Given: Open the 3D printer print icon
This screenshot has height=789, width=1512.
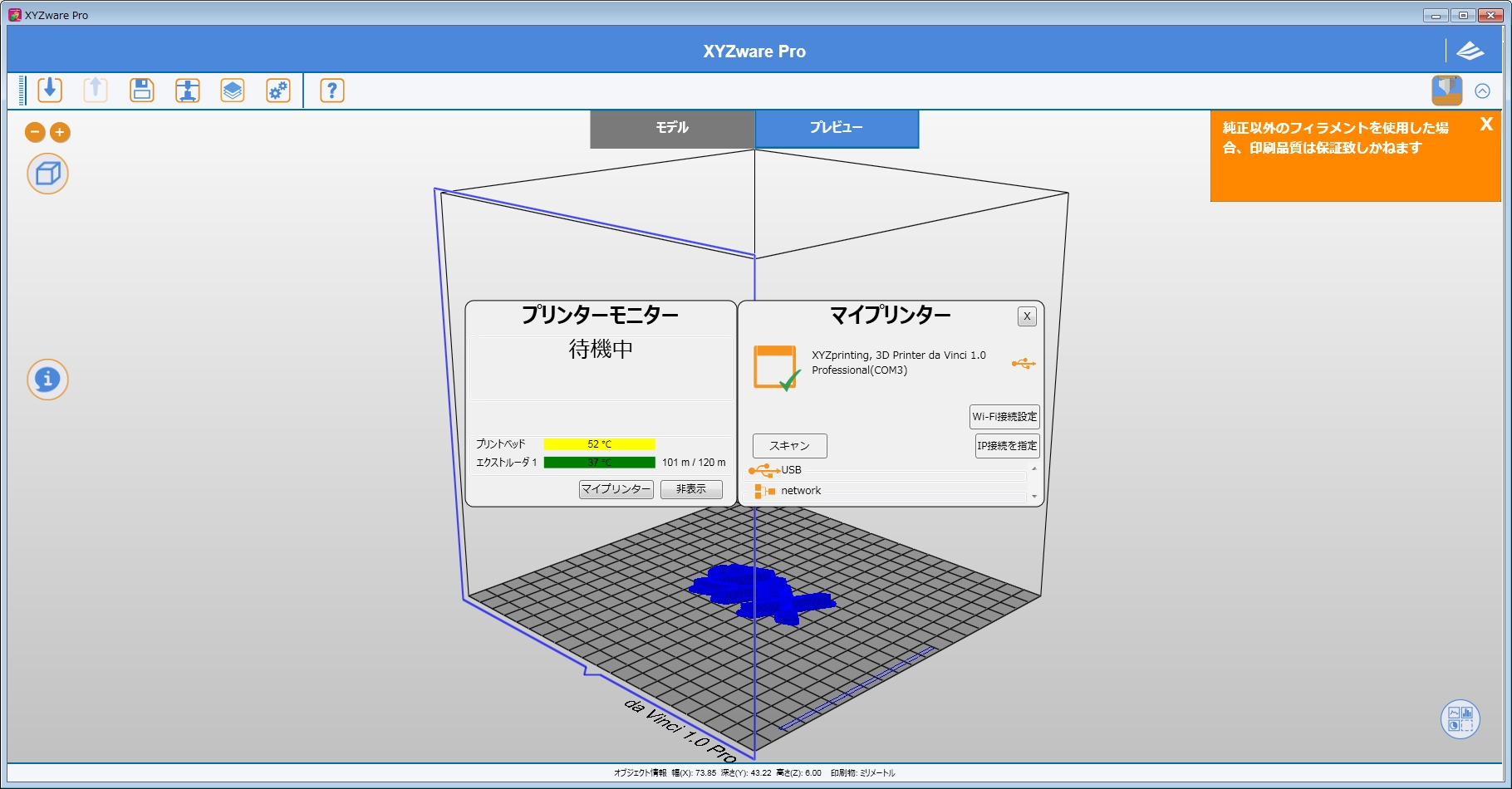Looking at the screenshot, I should click(x=188, y=90).
